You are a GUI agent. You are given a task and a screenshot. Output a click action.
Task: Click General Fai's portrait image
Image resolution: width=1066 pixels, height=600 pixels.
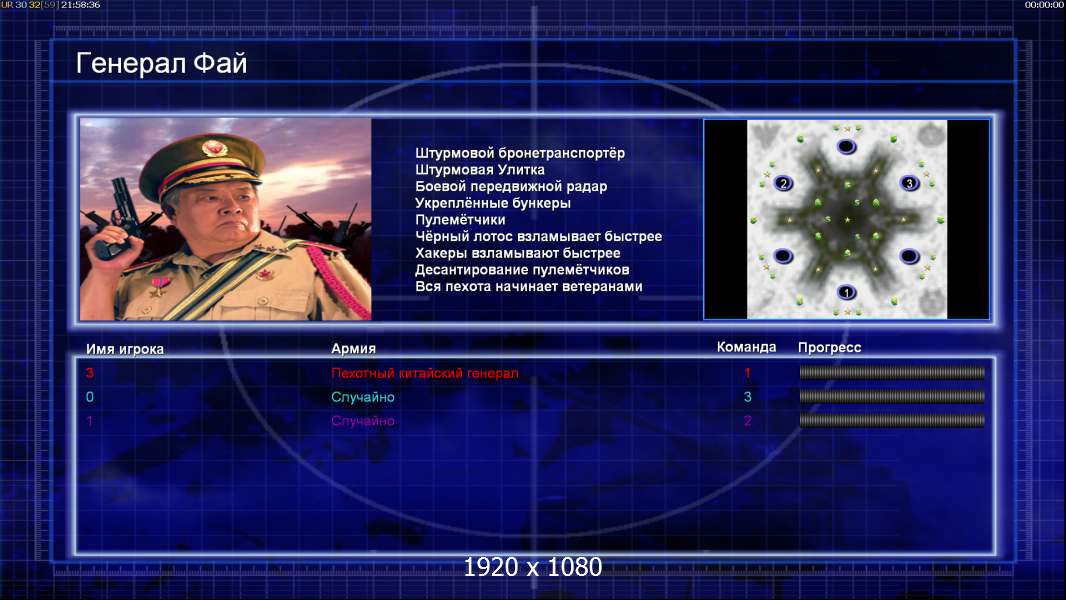(226, 219)
